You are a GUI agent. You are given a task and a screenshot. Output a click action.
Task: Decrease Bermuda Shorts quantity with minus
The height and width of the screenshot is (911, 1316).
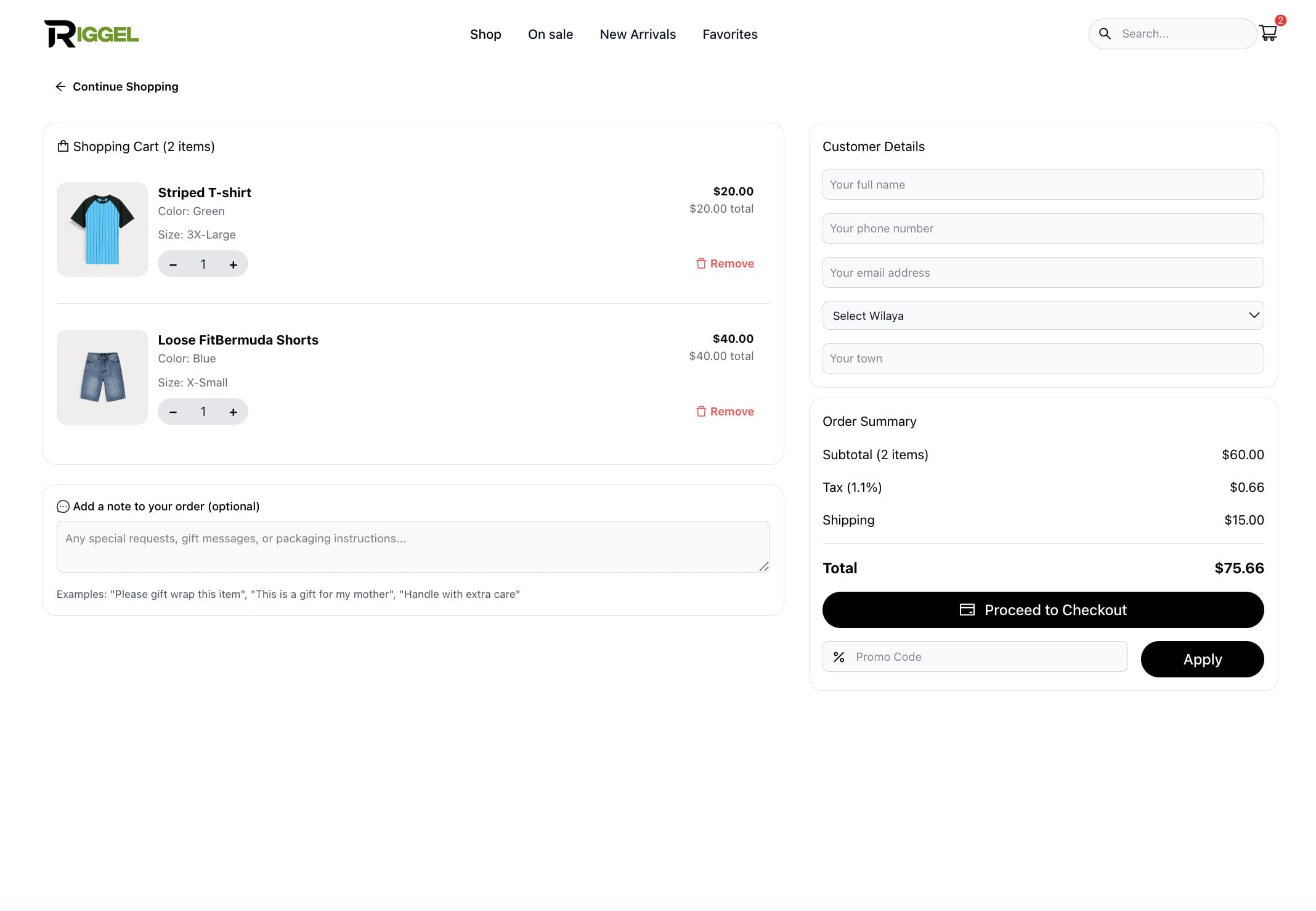click(173, 412)
